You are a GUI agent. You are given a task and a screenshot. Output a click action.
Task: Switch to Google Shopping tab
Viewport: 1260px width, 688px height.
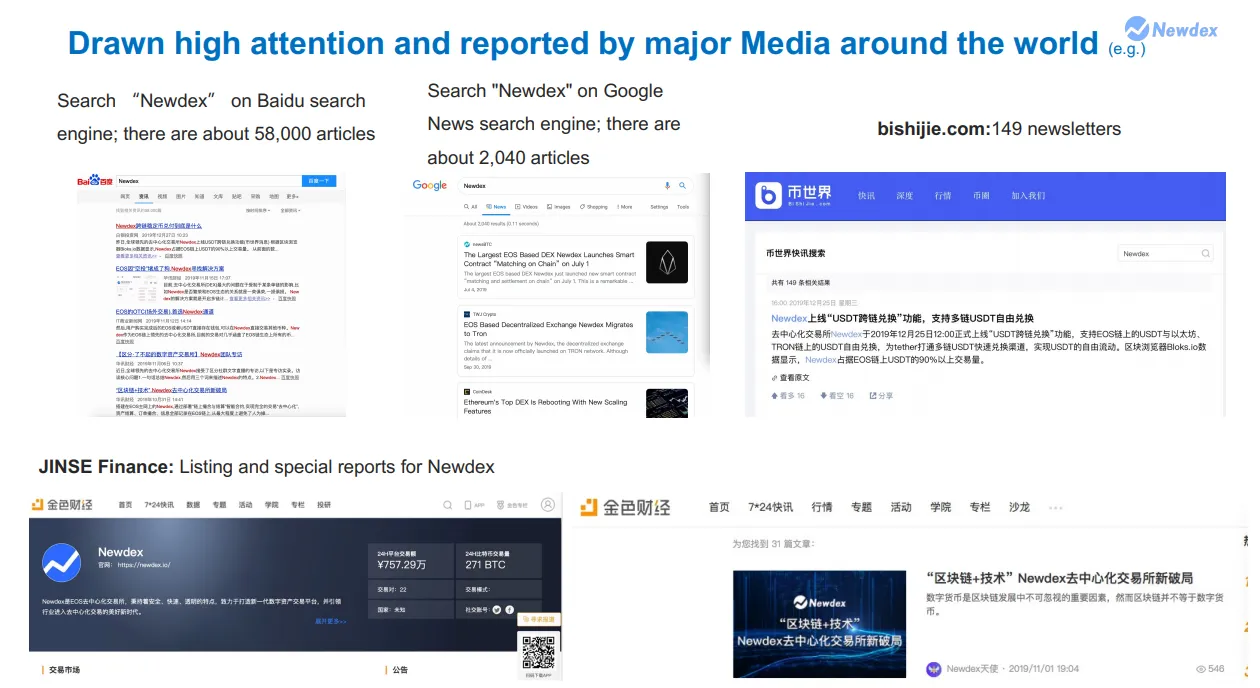tap(593, 207)
